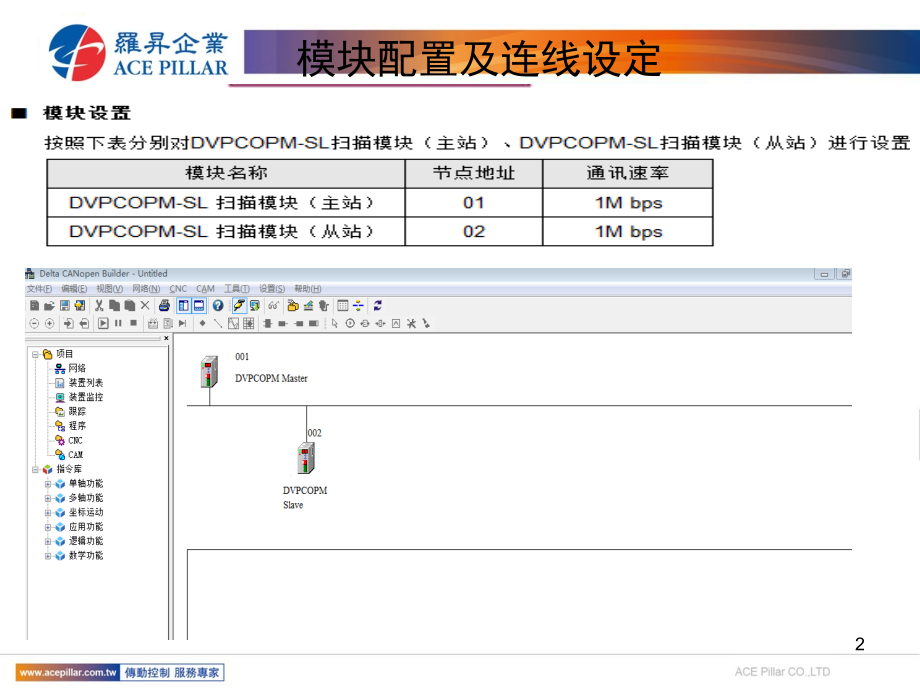The height and width of the screenshot is (690, 920).
Task: Click the Cut scissors icon in toolbar
Action: coord(100,306)
